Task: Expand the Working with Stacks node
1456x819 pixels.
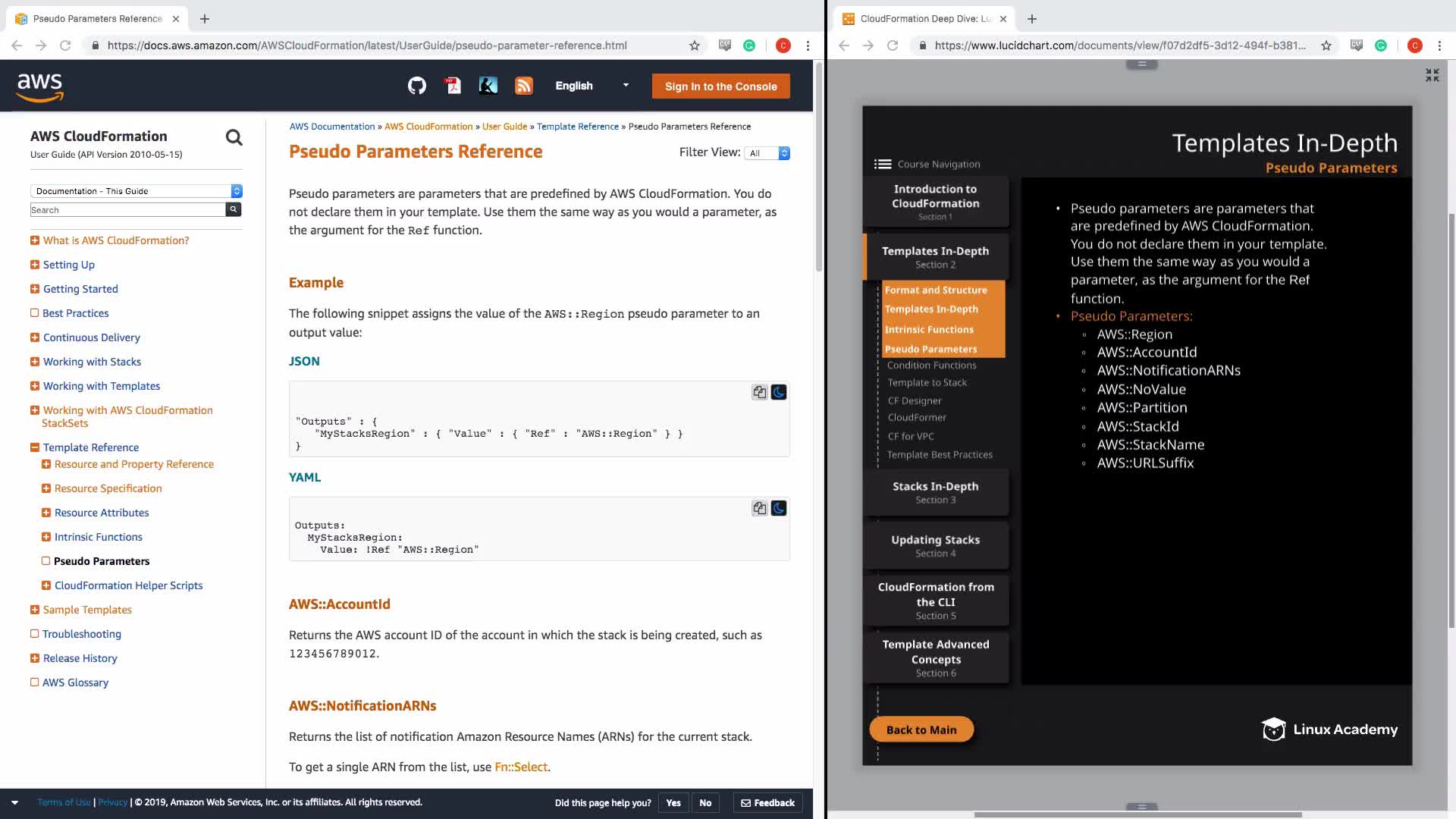Action: point(34,362)
